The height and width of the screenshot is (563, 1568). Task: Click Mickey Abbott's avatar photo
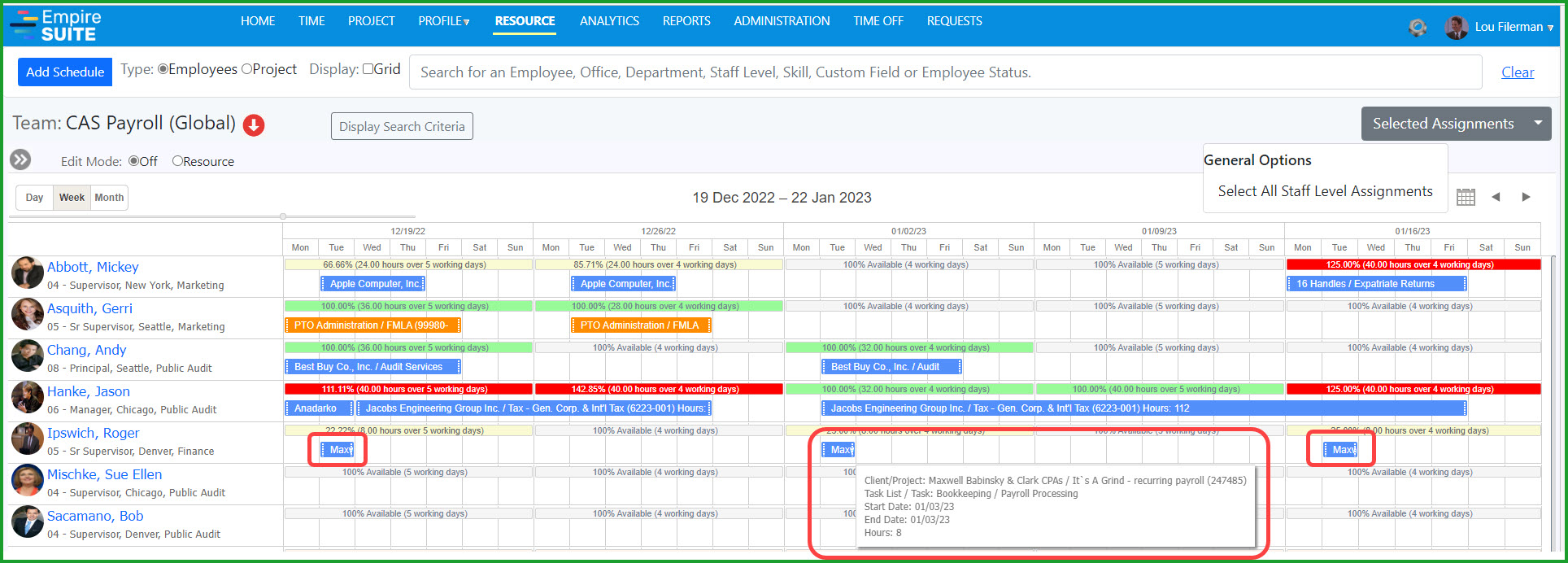[x=28, y=273]
